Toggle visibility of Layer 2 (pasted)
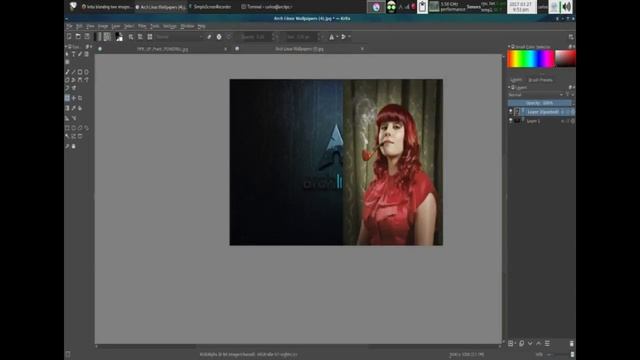The width and height of the screenshot is (640, 360). 511,111
